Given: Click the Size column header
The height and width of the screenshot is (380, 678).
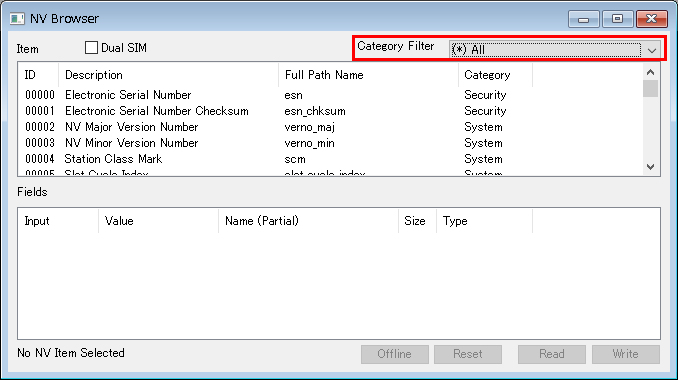Looking at the screenshot, I should coord(417,221).
